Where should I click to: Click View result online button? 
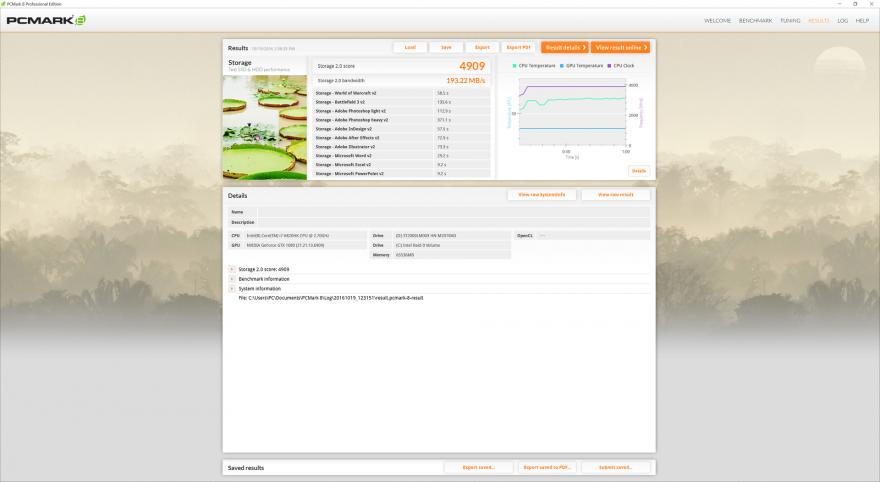point(620,47)
